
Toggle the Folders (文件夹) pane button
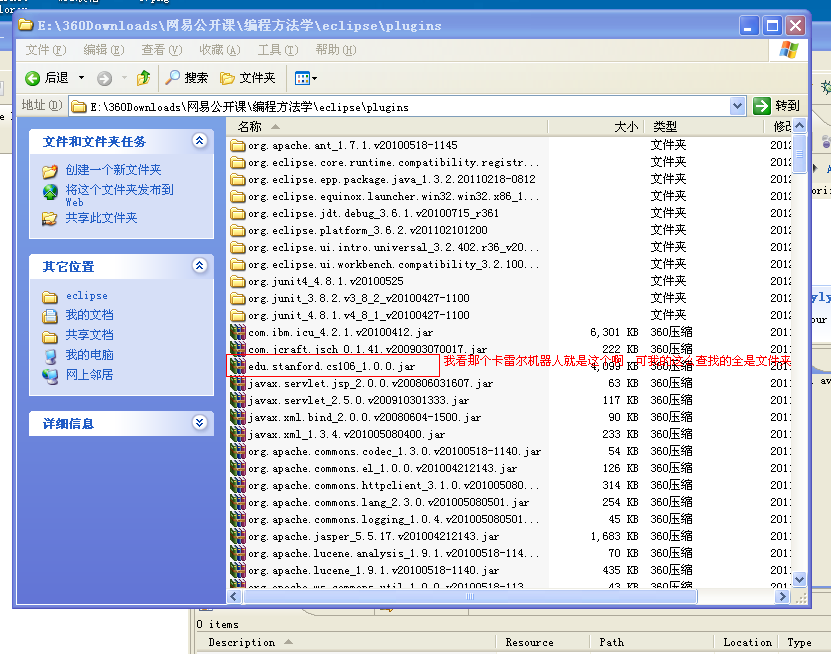pos(248,78)
